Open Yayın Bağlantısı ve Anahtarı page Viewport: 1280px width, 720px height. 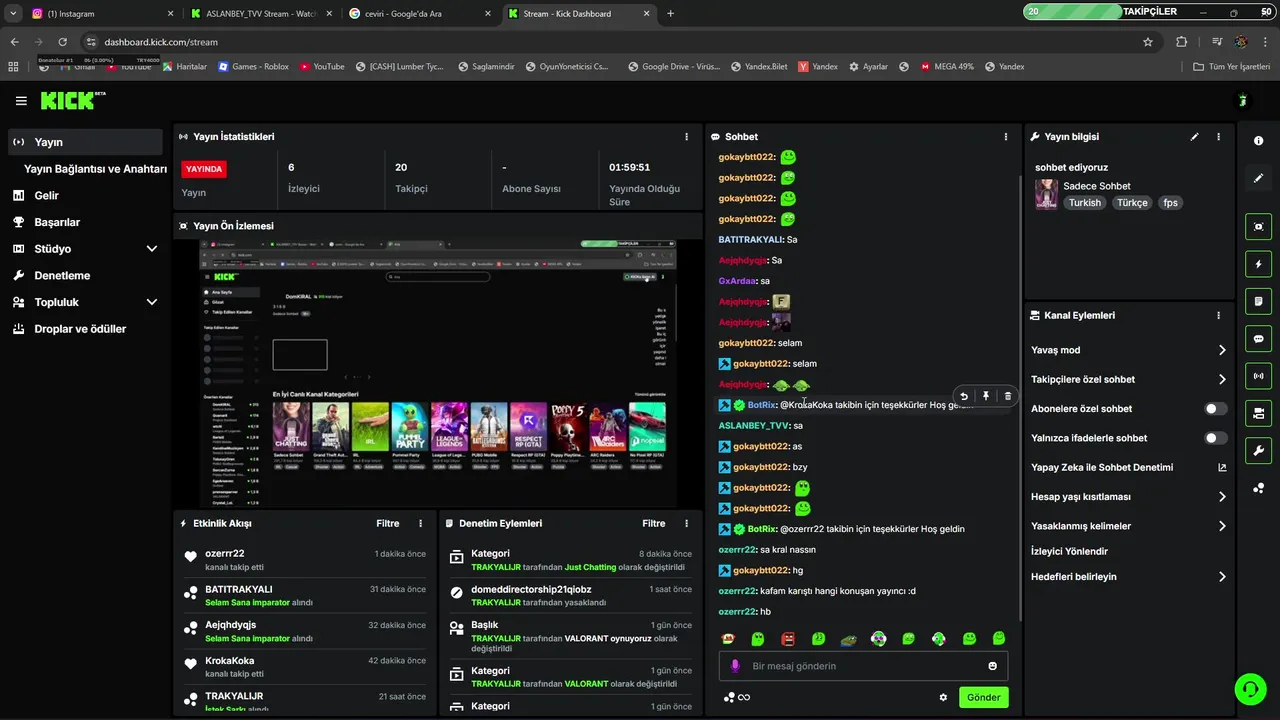point(95,169)
